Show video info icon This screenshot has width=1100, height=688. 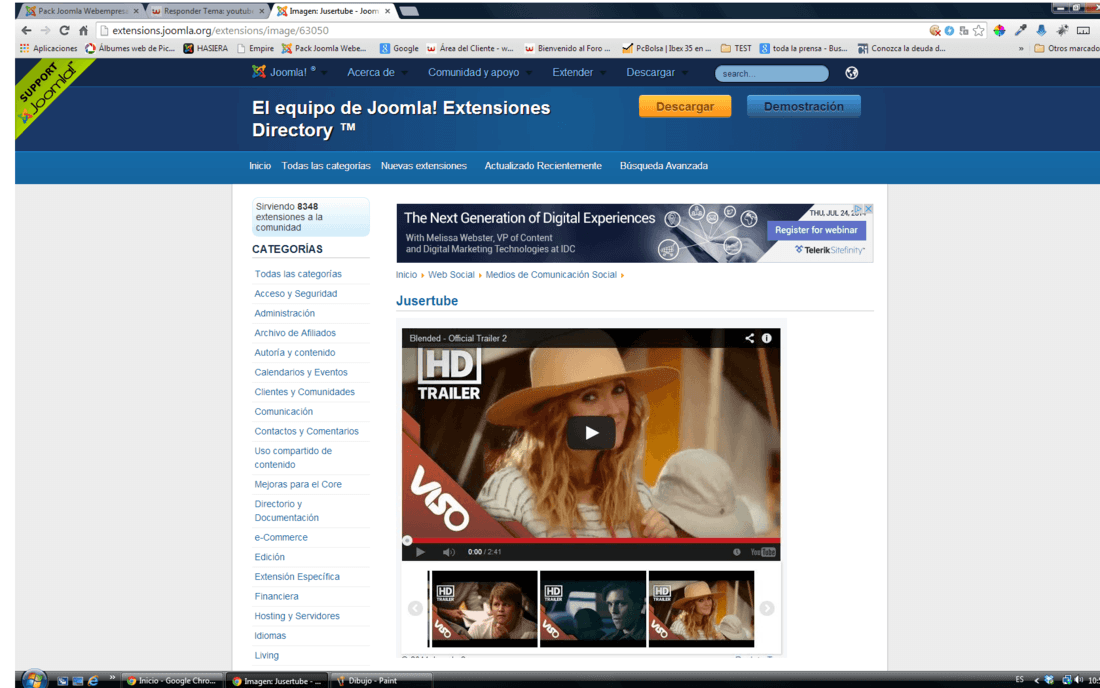click(x=767, y=338)
